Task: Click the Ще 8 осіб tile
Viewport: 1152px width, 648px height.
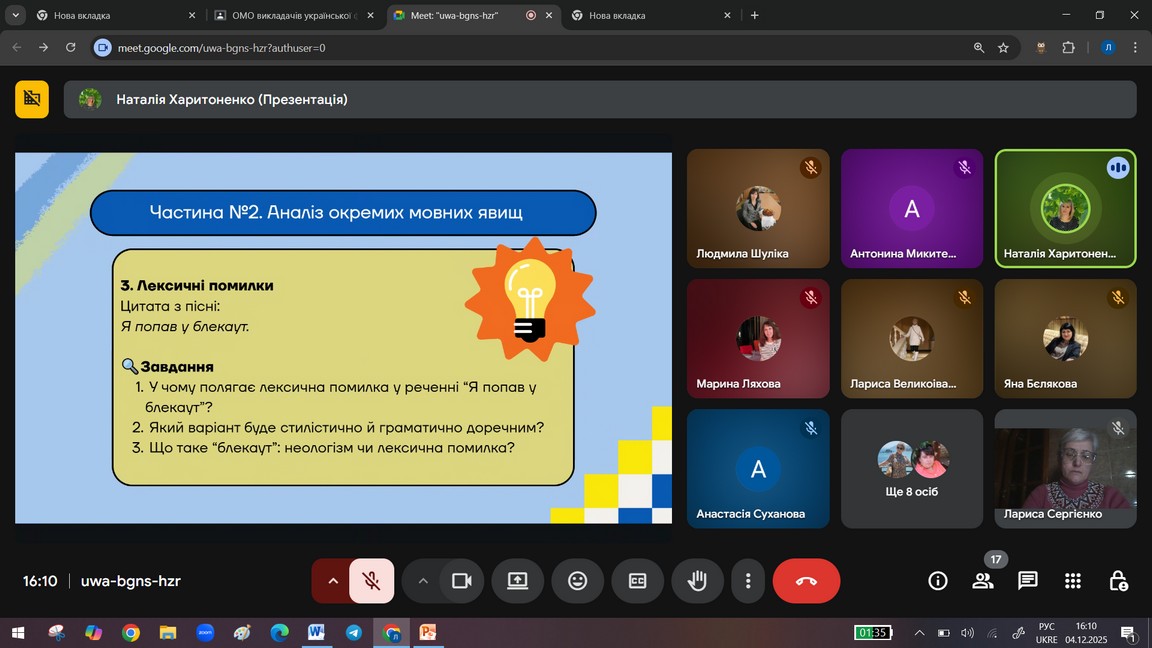Action: (x=911, y=469)
